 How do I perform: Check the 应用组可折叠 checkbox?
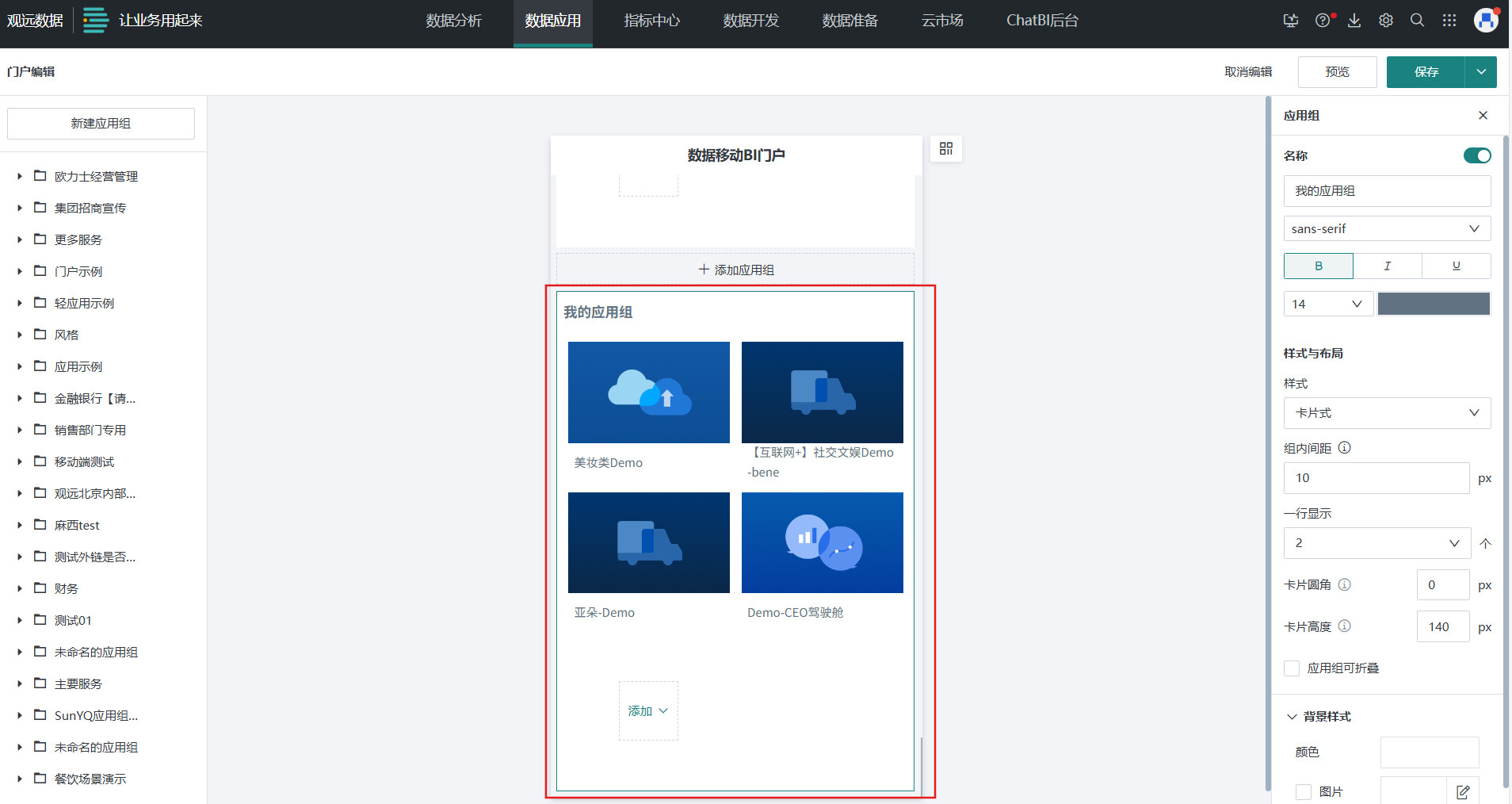(x=1292, y=668)
